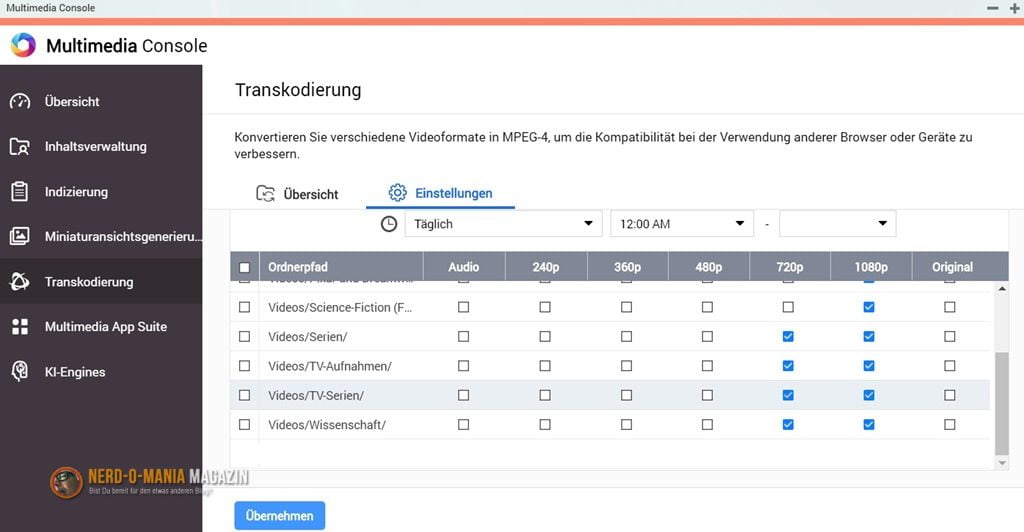Click the Multimedia Console logo icon
Screen dimensions: 1024x532
tap(23, 46)
